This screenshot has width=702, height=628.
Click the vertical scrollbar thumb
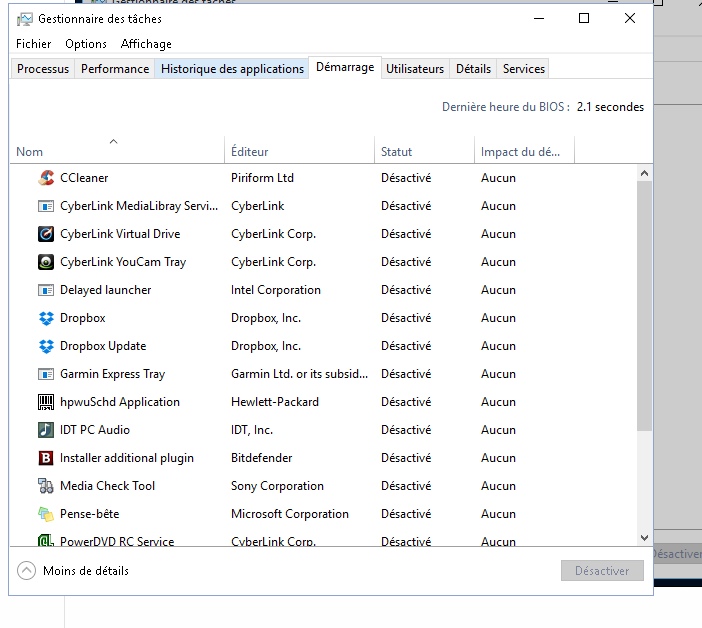tap(644, 306)
